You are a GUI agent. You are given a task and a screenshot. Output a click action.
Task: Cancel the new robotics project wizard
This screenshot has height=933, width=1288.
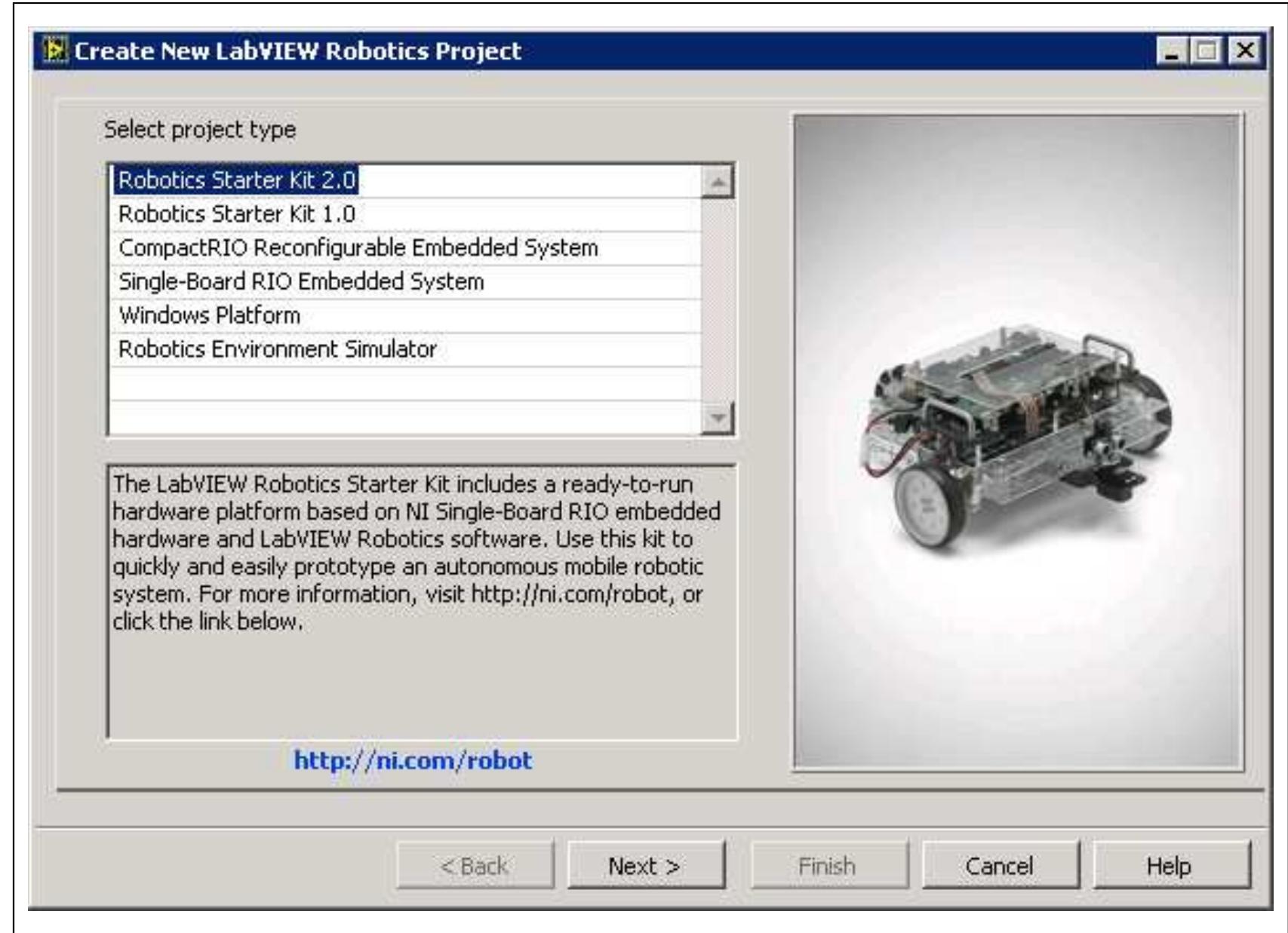[x=1000, y=866]
